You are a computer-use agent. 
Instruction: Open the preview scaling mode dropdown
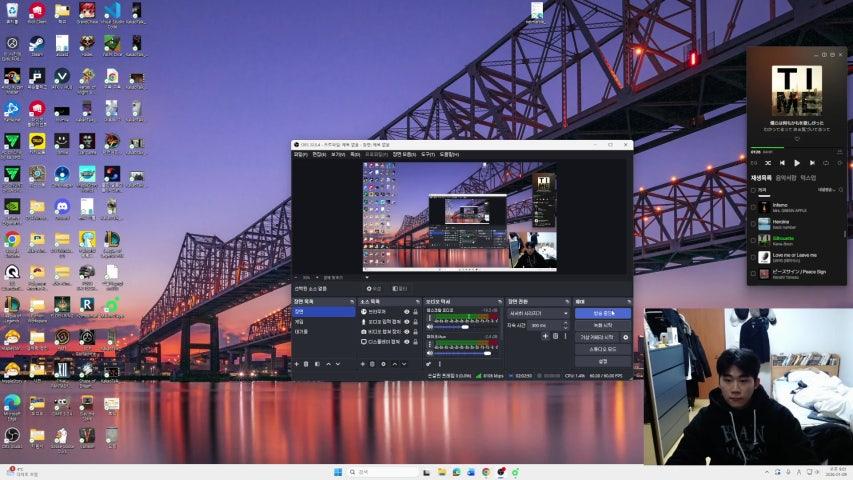[345, 277]
